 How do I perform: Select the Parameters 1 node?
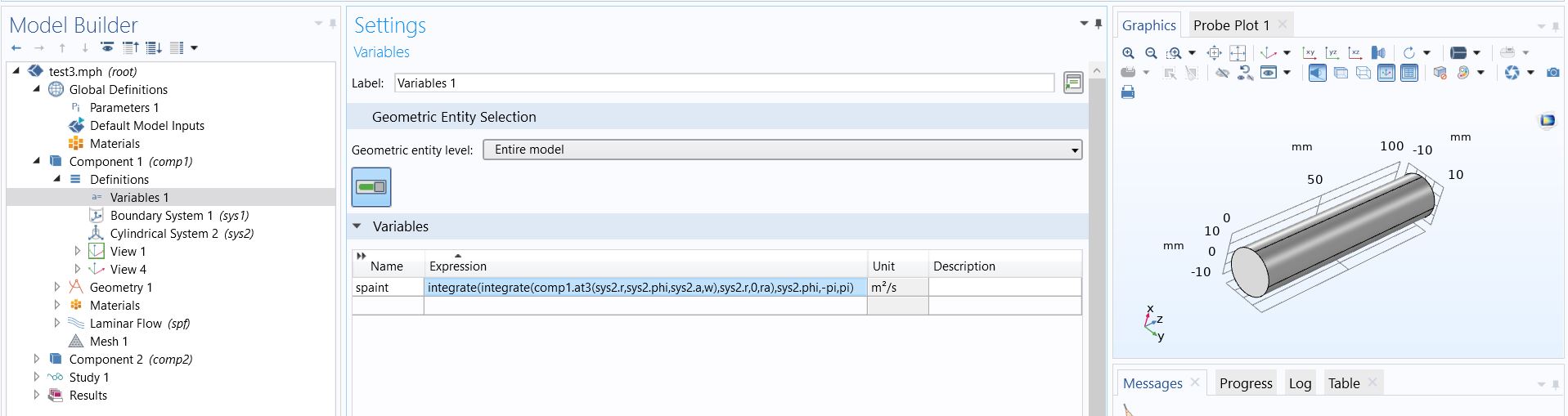pyautogui.click(x=124, y=108)
